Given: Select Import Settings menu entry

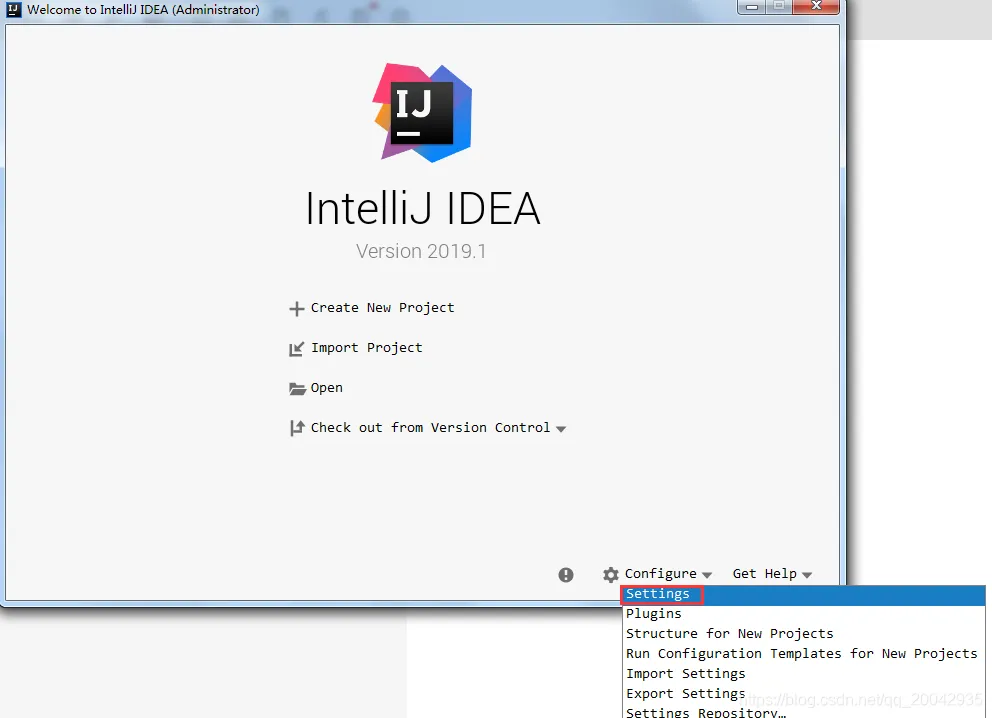Looking at the screenshot, I should [803, 674].
